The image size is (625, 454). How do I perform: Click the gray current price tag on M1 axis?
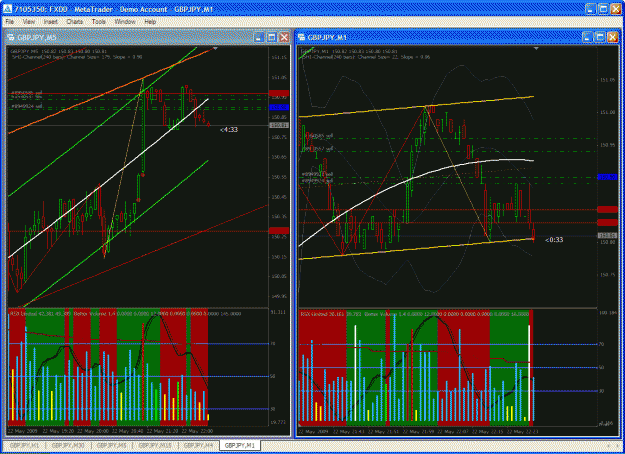pos(607,236)
